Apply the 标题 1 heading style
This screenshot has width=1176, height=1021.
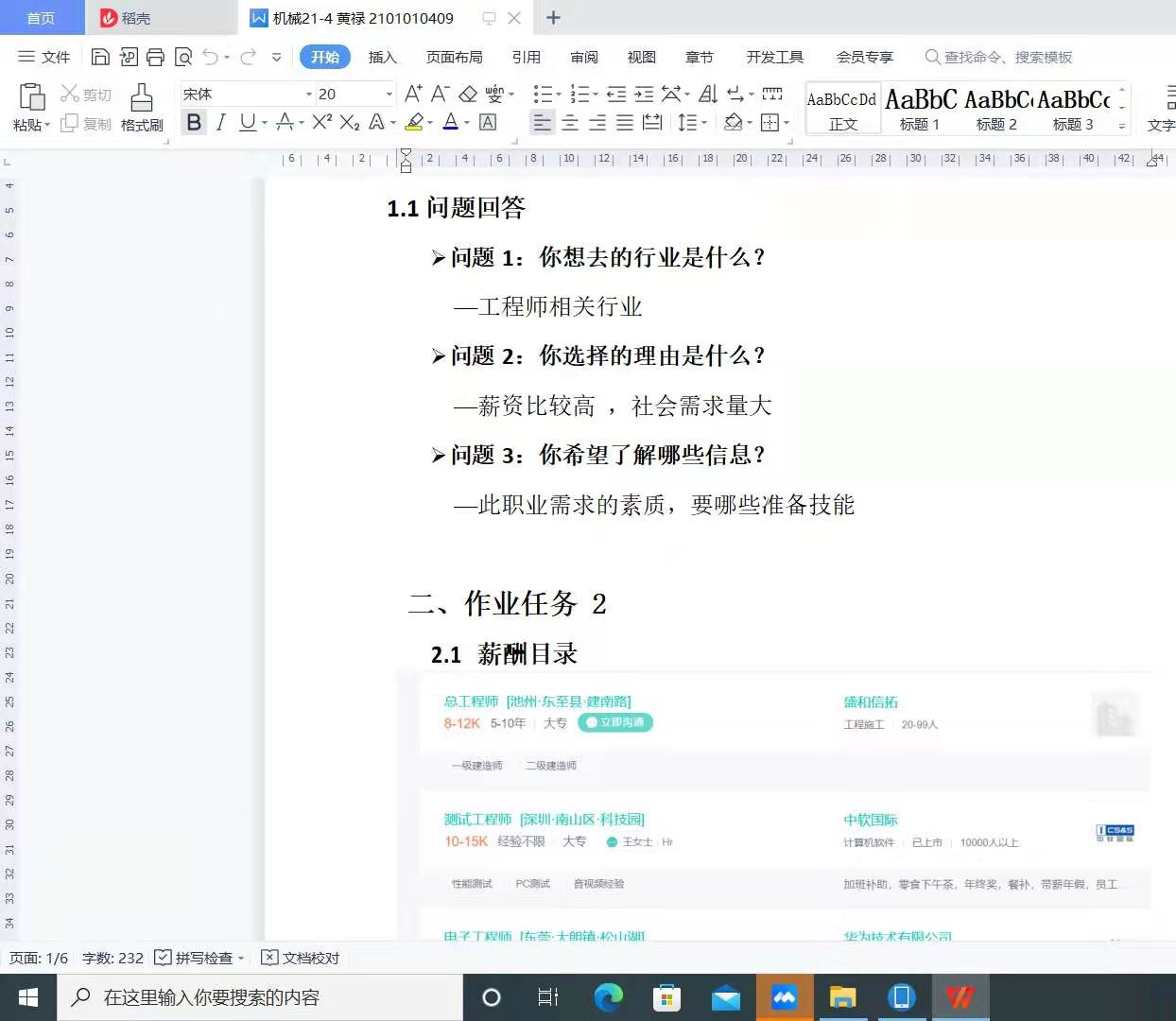[920, 109]
